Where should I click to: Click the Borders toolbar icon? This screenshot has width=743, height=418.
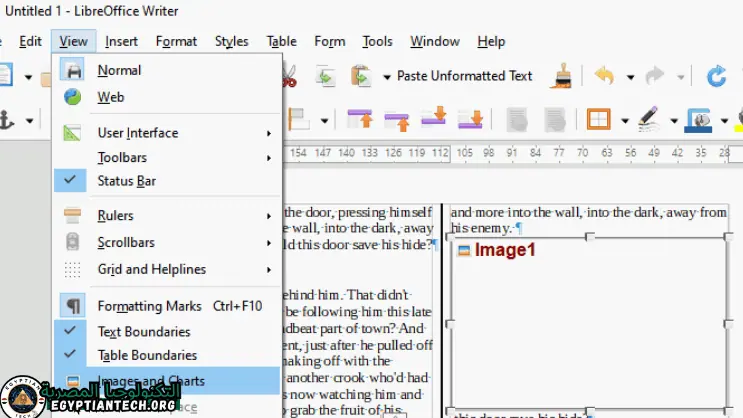[x=598, y=119]
